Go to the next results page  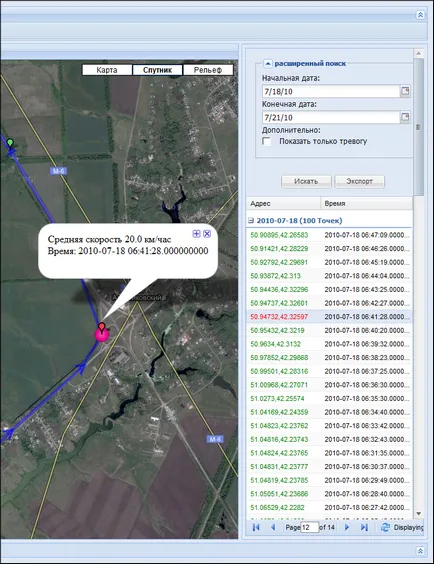tap(347, 527)
